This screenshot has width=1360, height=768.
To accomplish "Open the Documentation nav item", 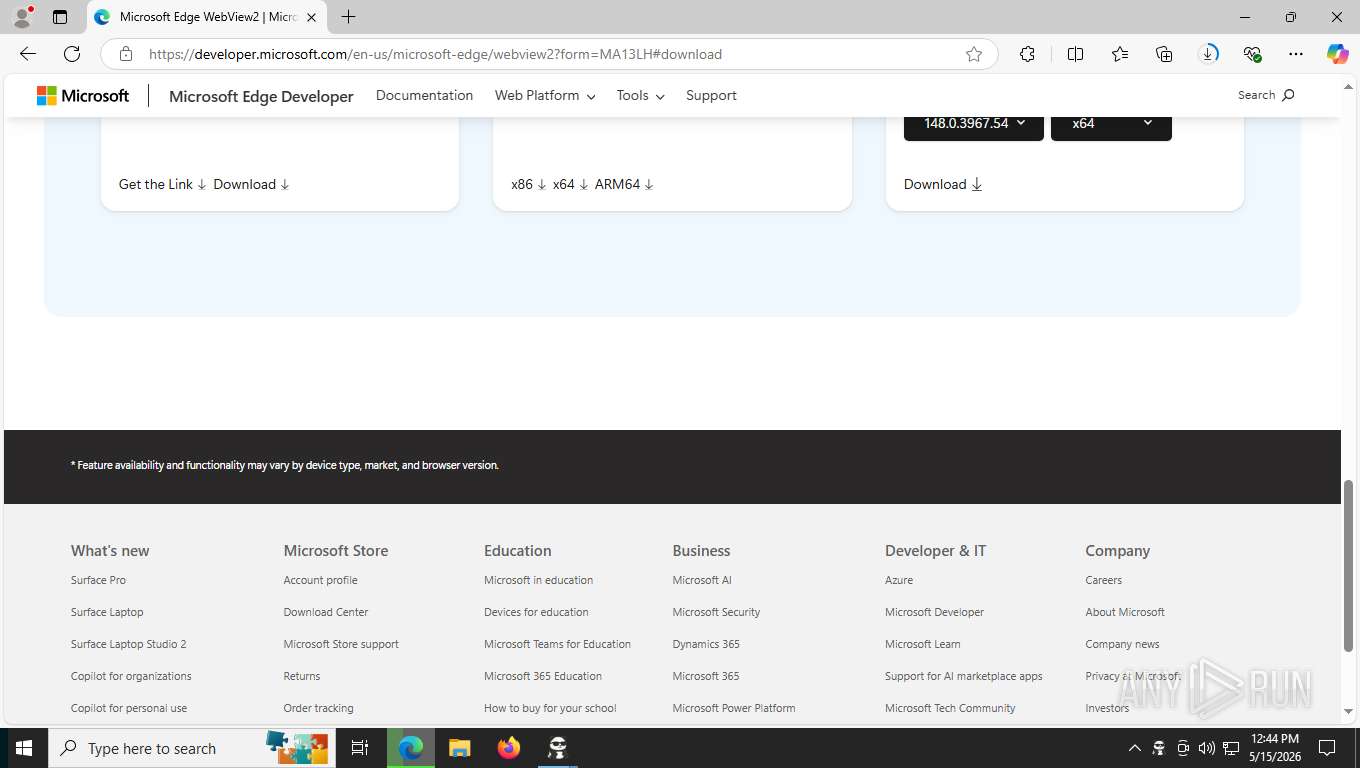I will tap(424, 95).
